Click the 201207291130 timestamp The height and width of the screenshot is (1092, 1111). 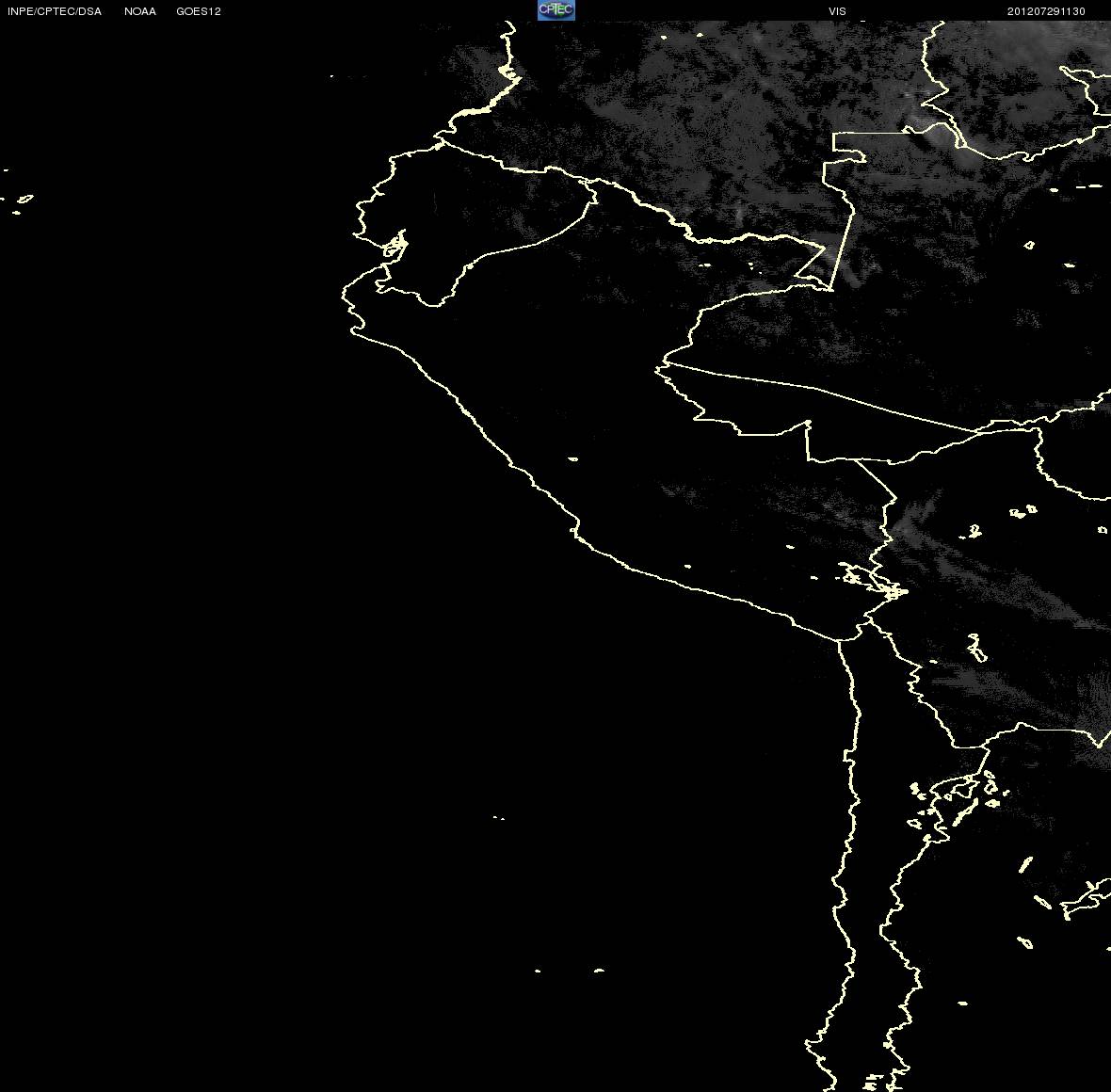1047,11
